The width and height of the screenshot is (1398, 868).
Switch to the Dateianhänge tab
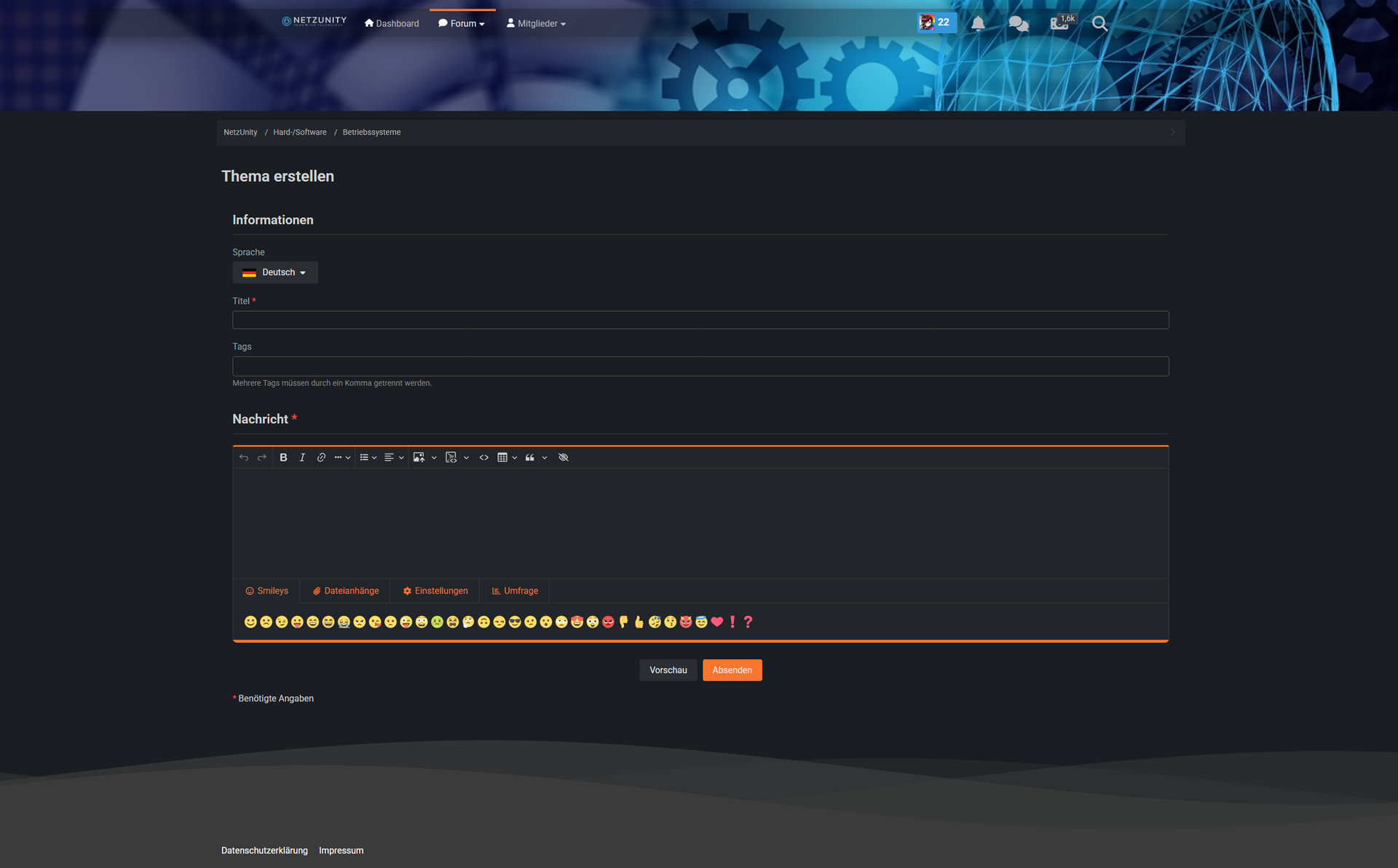point(345,591)
